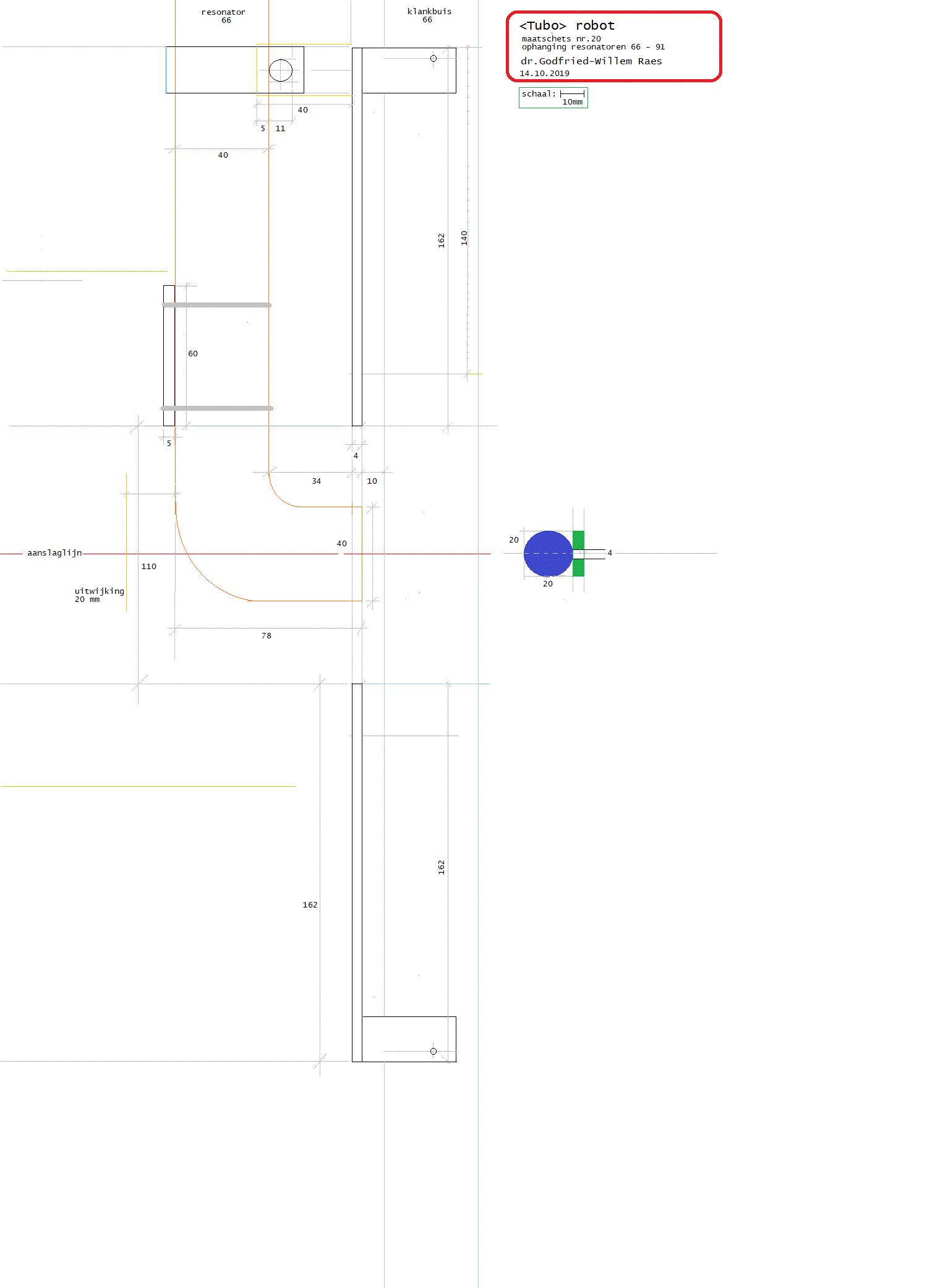Select the '<Tubo> robot' title text

tap(566, 25)
